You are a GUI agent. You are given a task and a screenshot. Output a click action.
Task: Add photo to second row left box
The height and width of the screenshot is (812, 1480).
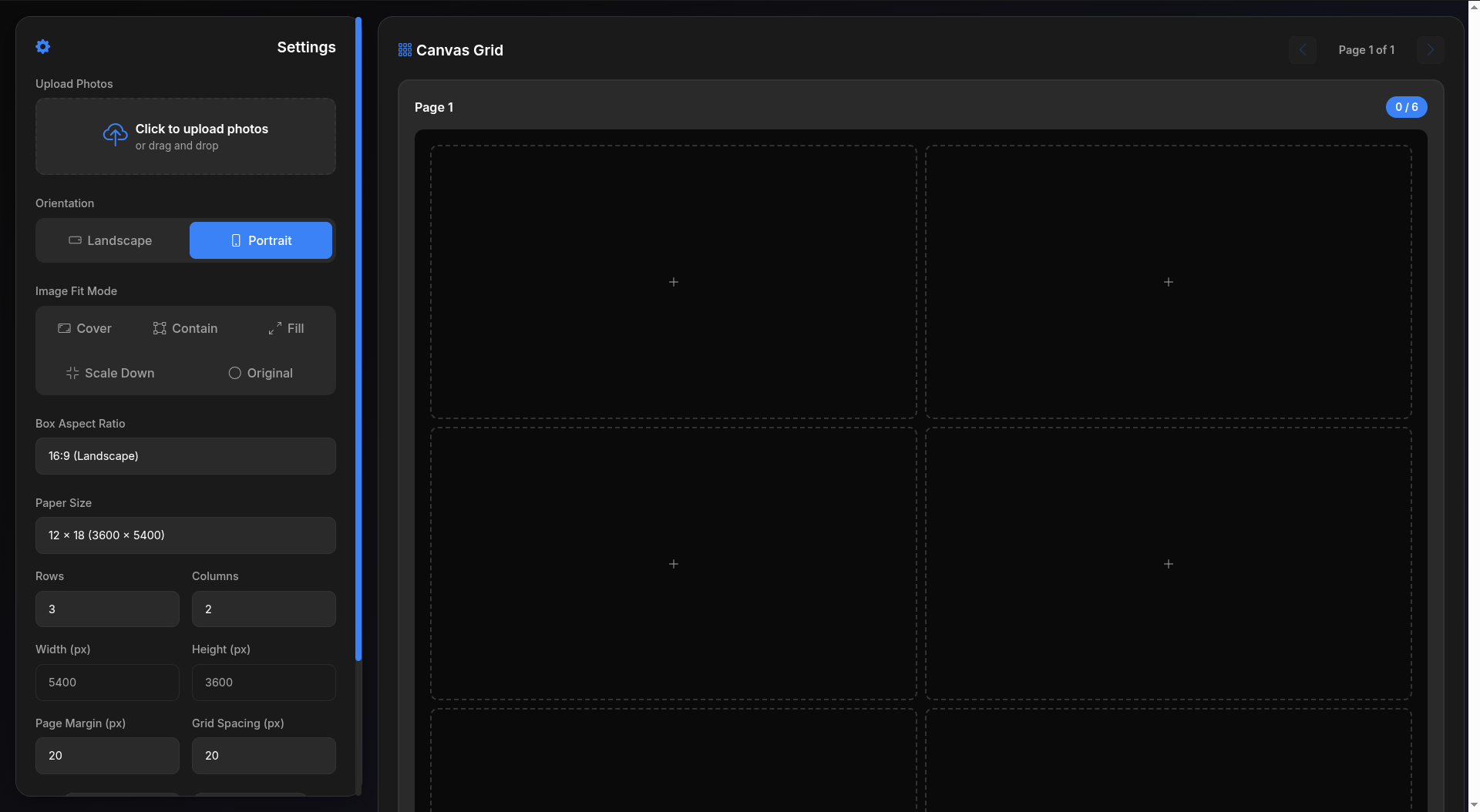point(674,564)
